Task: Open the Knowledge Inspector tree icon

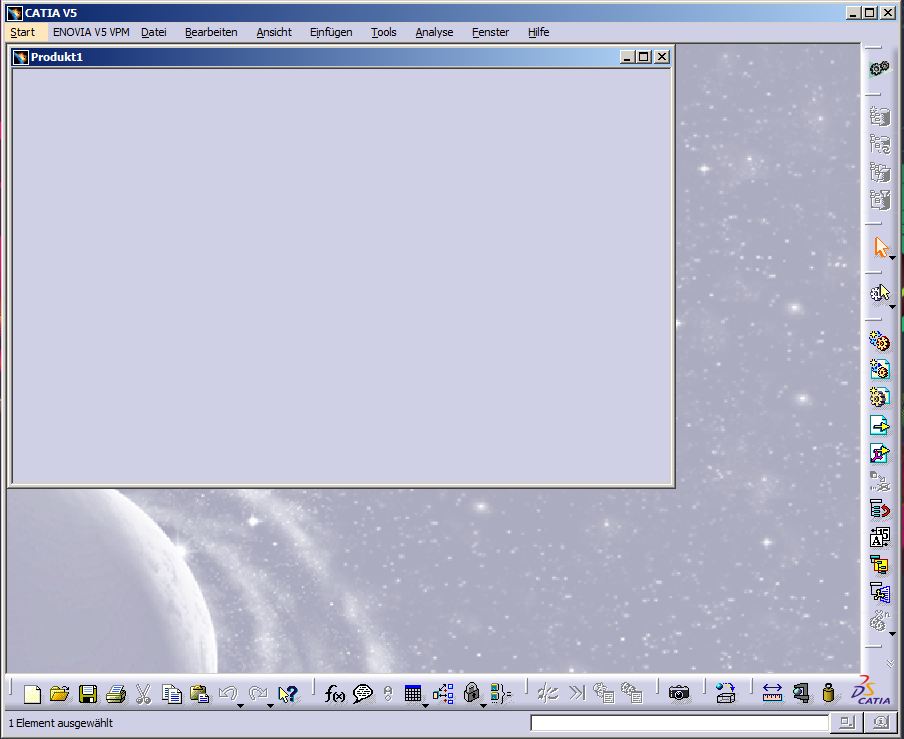Action: 443,693
